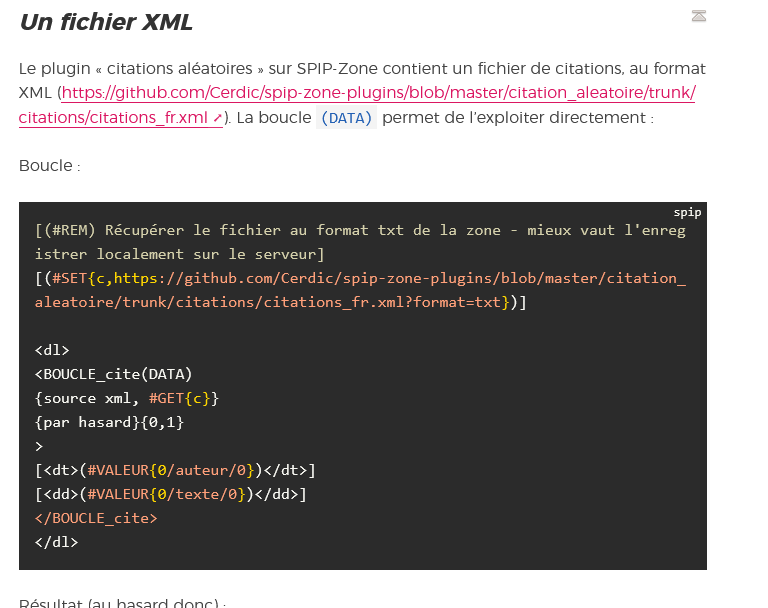
Task: Open the github citations_fr.xml link
Action: [379, 93]
